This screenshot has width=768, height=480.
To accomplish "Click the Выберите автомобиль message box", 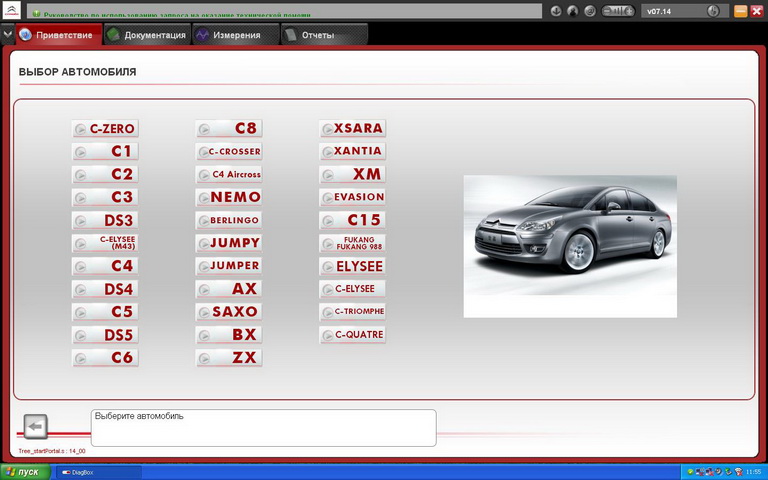I will [x=264, y=428].
